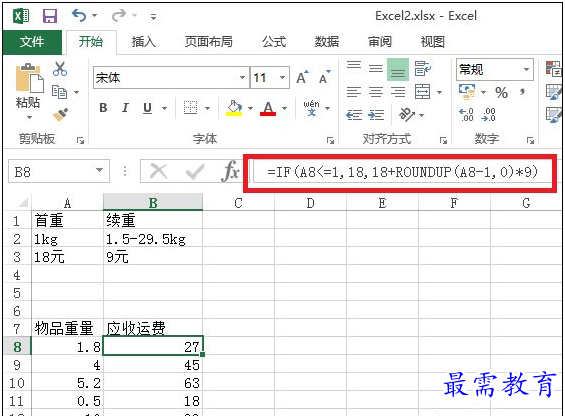Apply accounting number format
This screenshot has height=416, width=565.
point(467,92)
